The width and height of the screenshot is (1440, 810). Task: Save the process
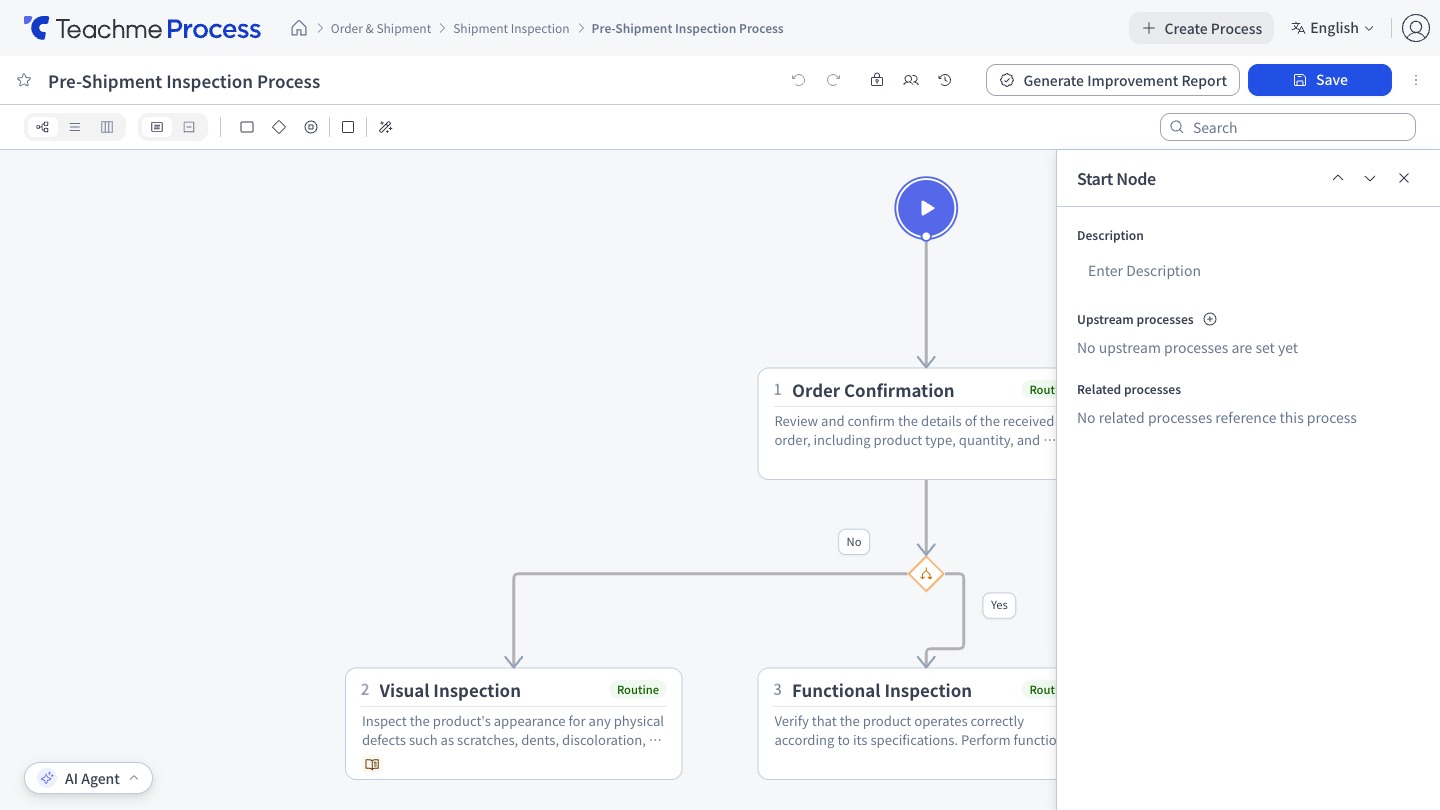point(1320,80)
